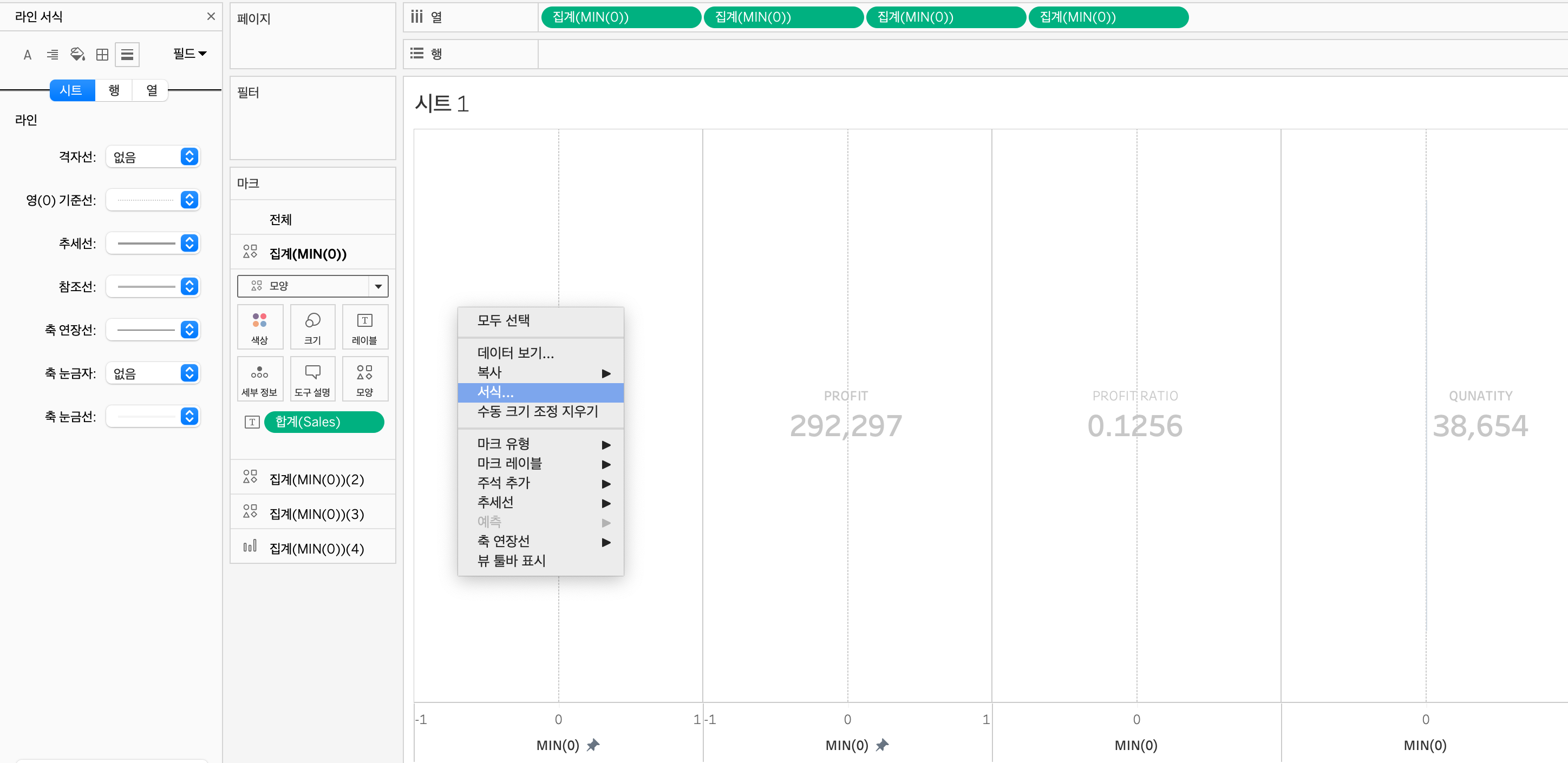Open the Borders format icon
The height and width of the screenshot is (763, 1568).
102,55
